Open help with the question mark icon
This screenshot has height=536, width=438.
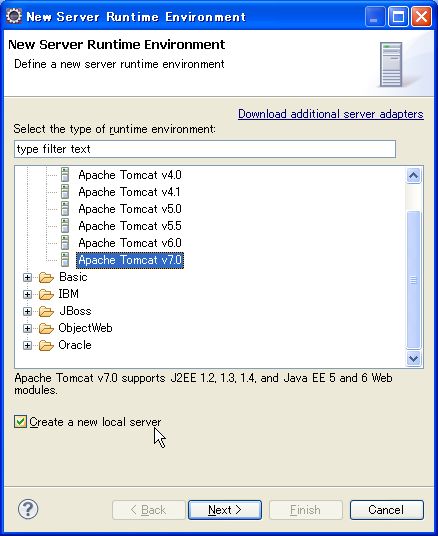coord(28,509)
